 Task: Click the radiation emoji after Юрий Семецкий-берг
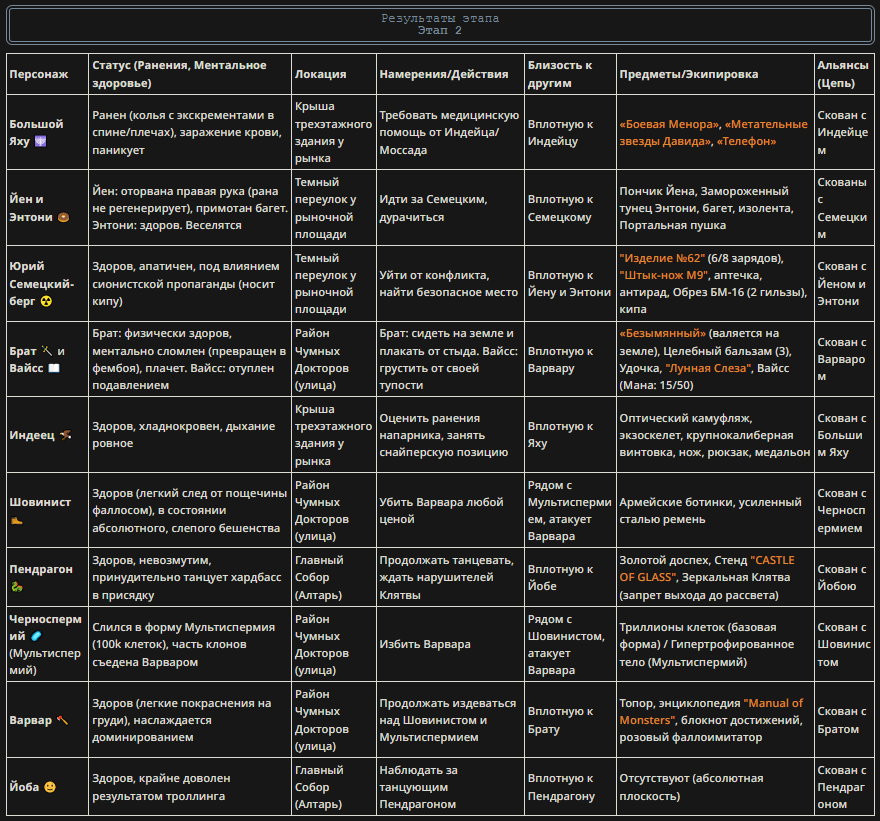(x=46, y=301)
